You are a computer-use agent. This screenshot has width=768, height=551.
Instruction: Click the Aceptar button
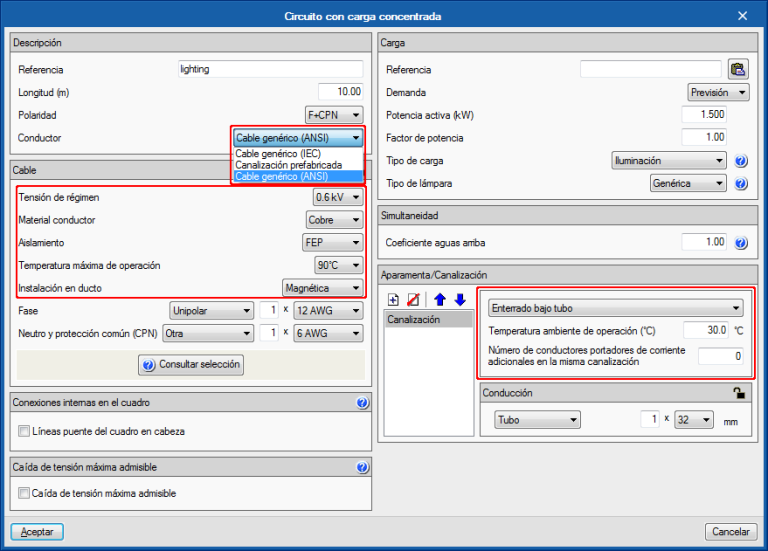tap(37, 531)
